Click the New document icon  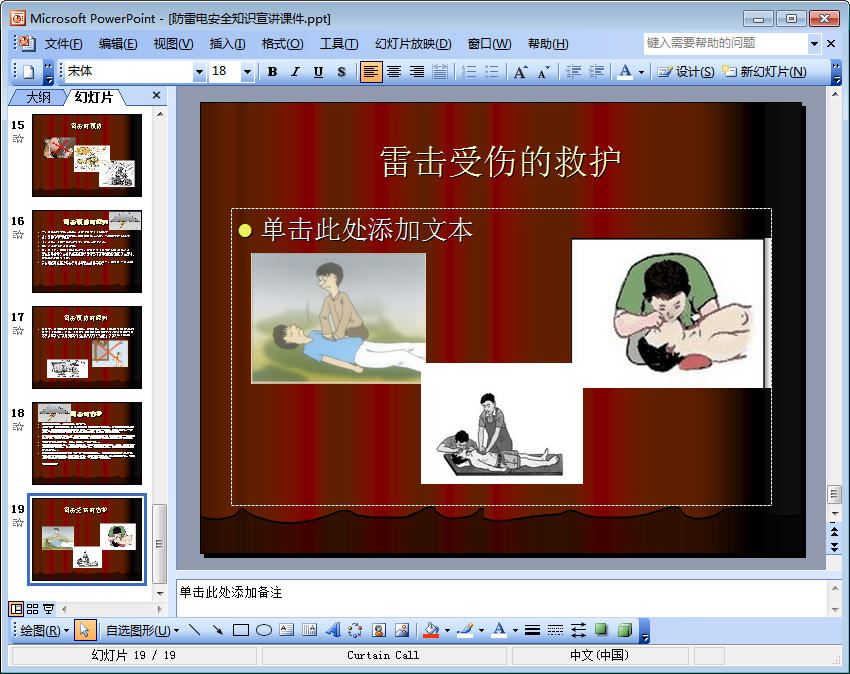[29, 72]
